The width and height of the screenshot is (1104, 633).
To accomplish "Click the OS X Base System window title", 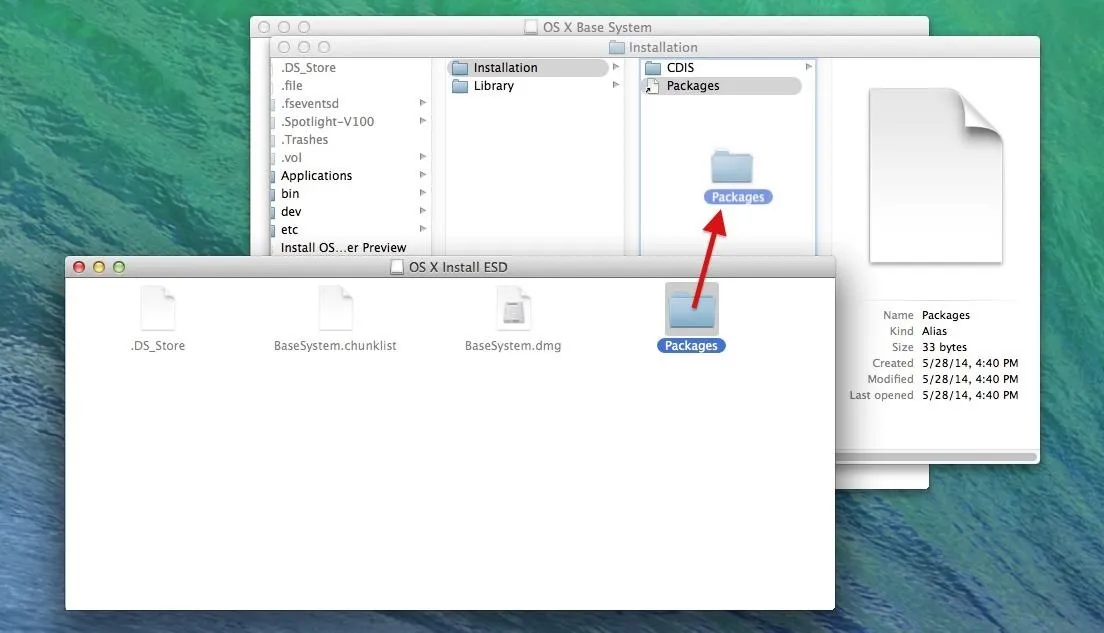I will click(x=597, y=27).
